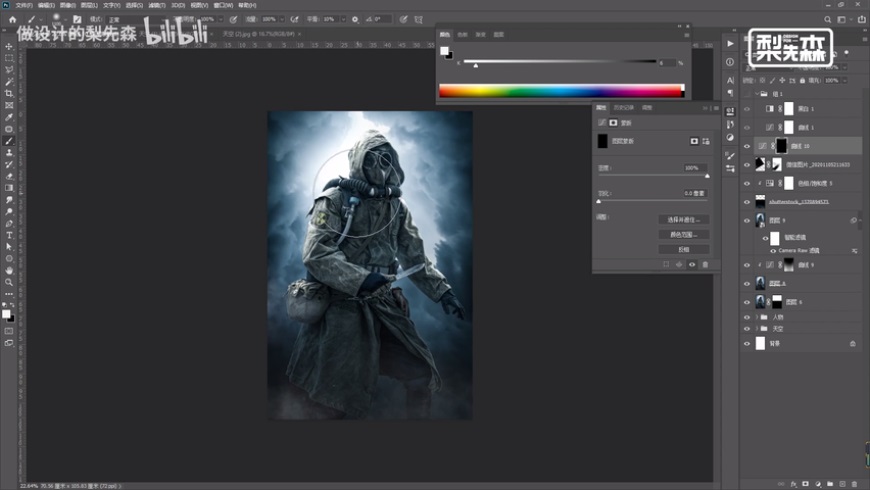Open smoothing options gear icon
This screenshot has height=490, width=870.
point(355,19)
